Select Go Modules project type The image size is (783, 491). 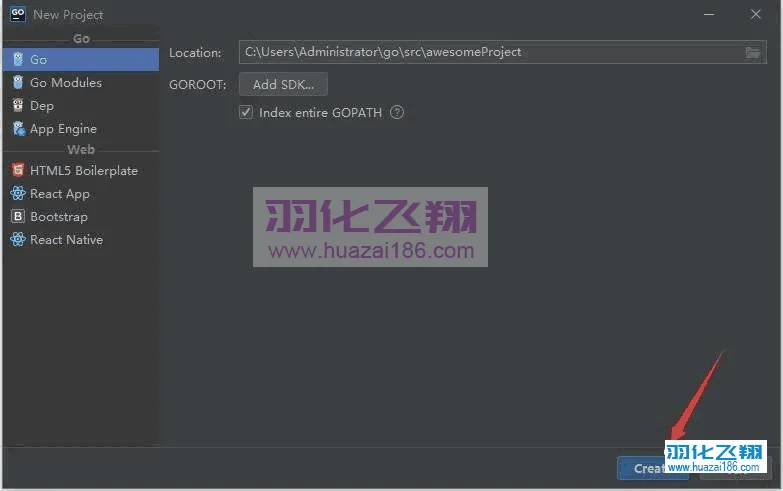tap(81, 82)
